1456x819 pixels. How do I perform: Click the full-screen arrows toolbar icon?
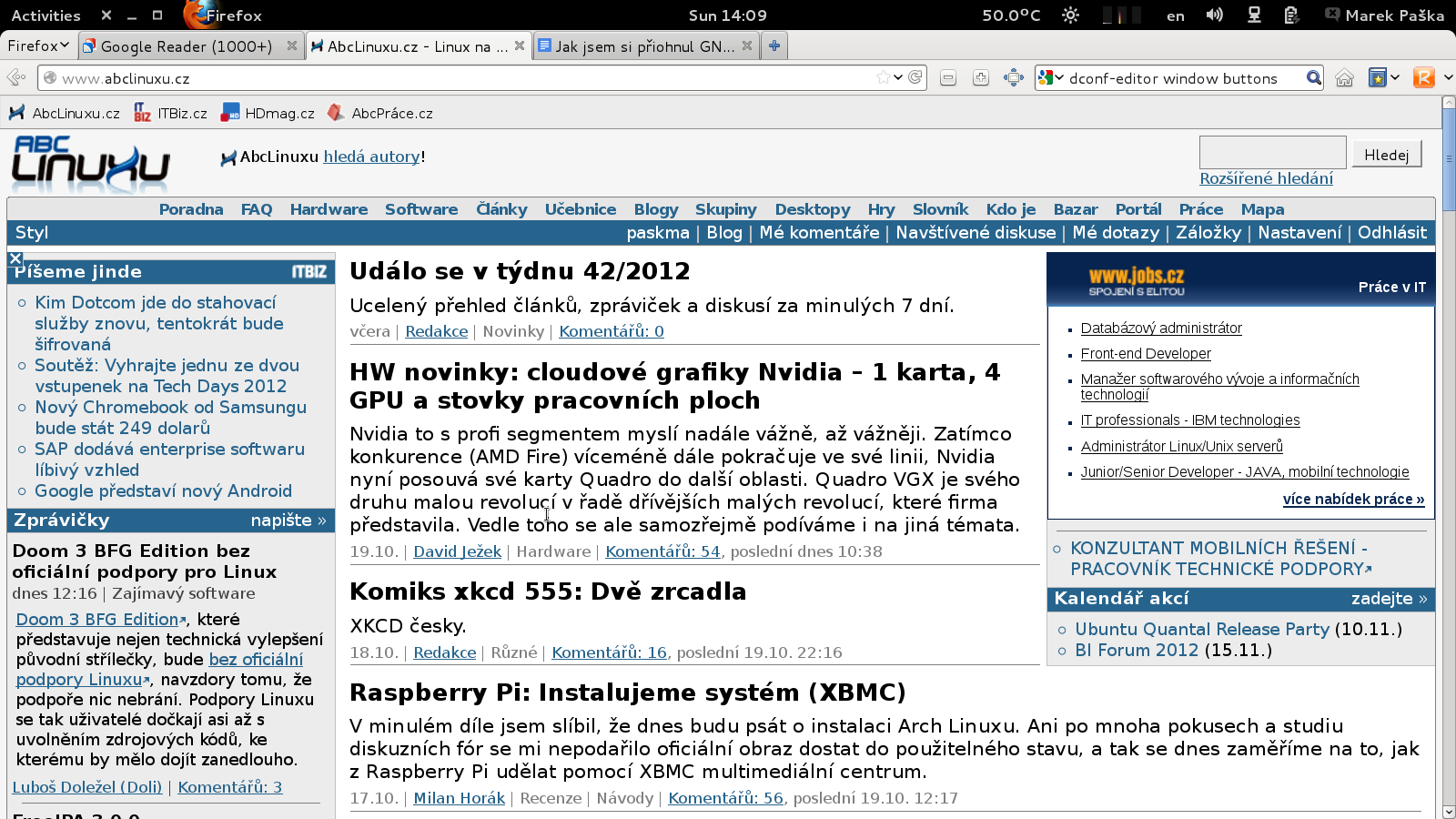[x=1014, y=78]
